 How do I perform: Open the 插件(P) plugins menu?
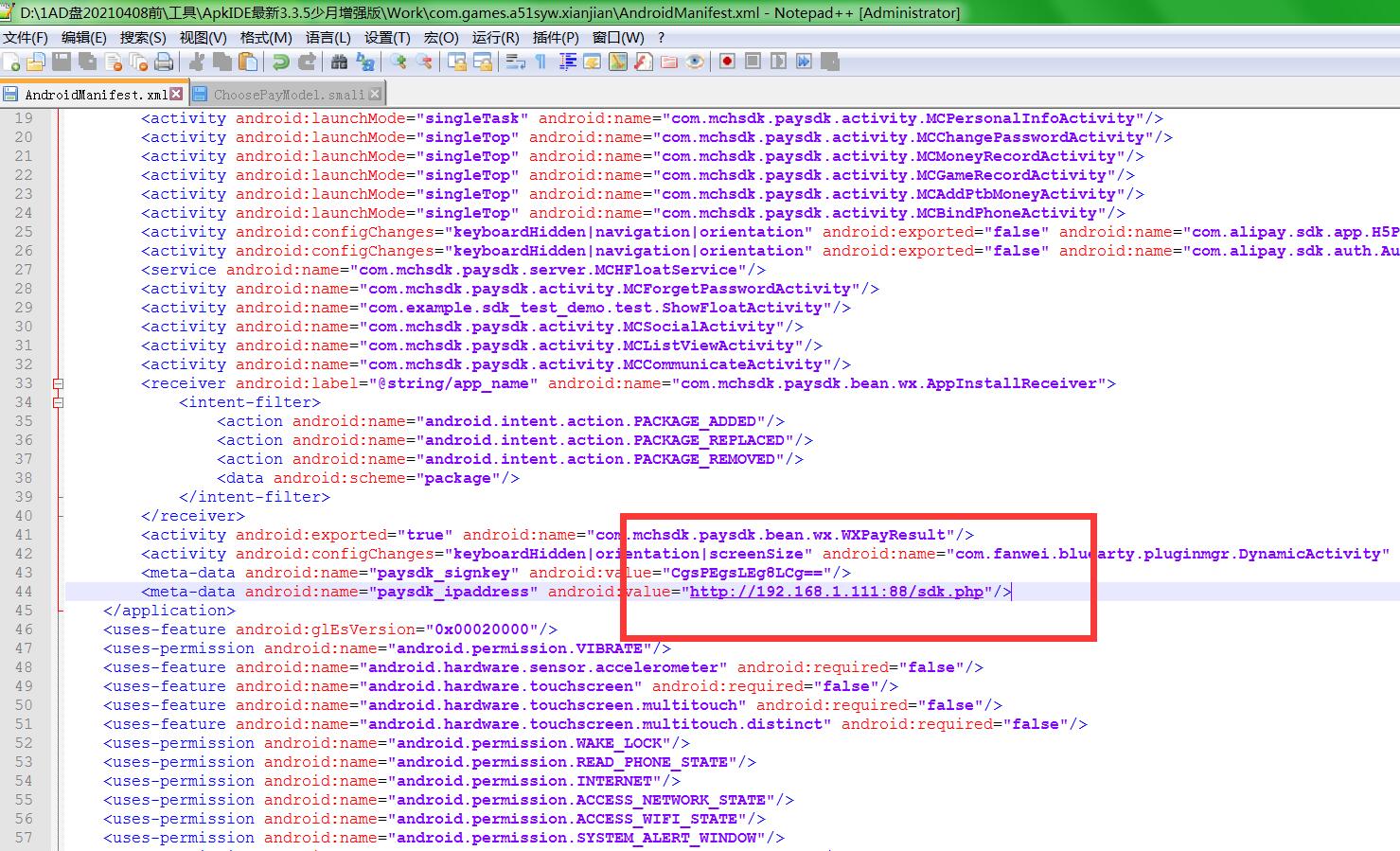coord(556,38)
